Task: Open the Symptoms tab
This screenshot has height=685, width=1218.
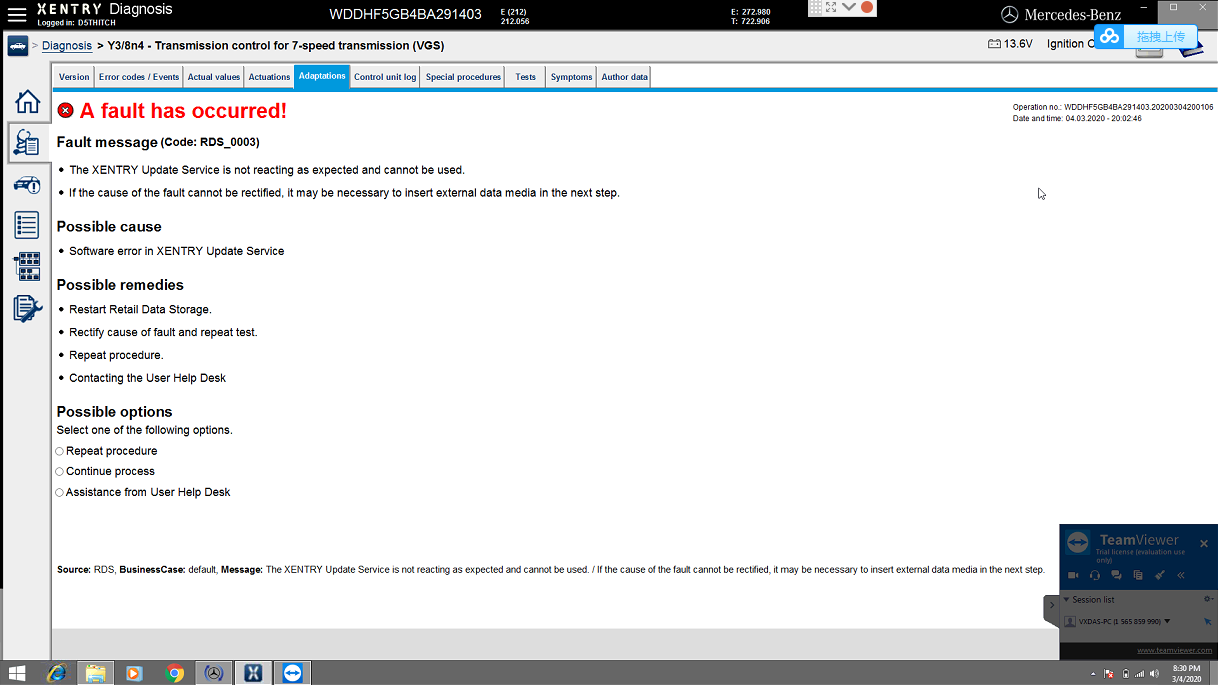Action: (x=571, y=77)
